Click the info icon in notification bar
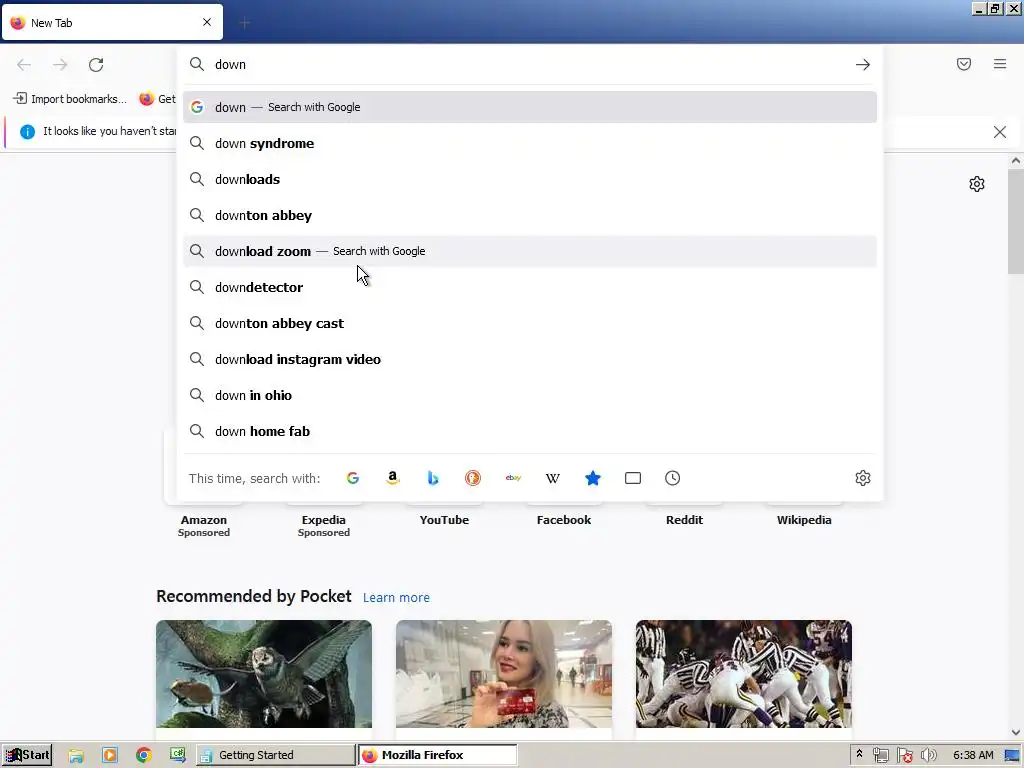 coord(27,132)
